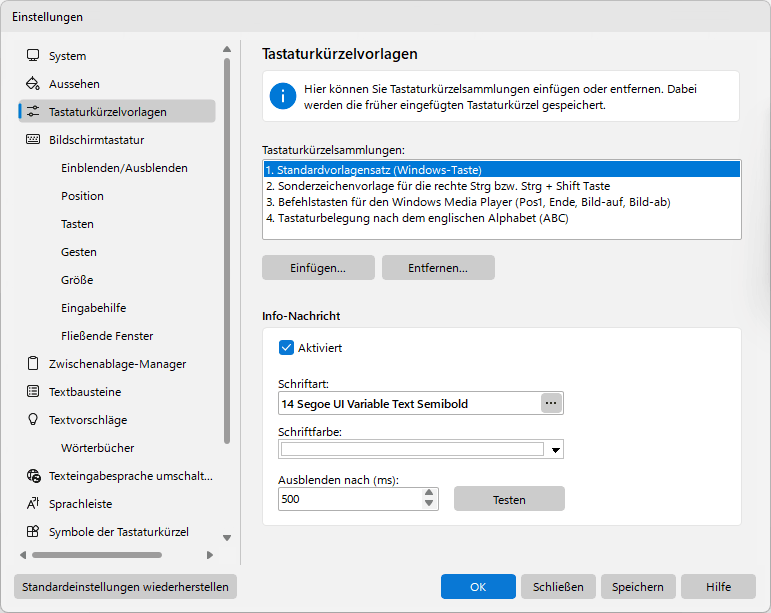Click Standardeinstellungen wiederherstellen button
771x613 pixels.
tap(125, 586)
